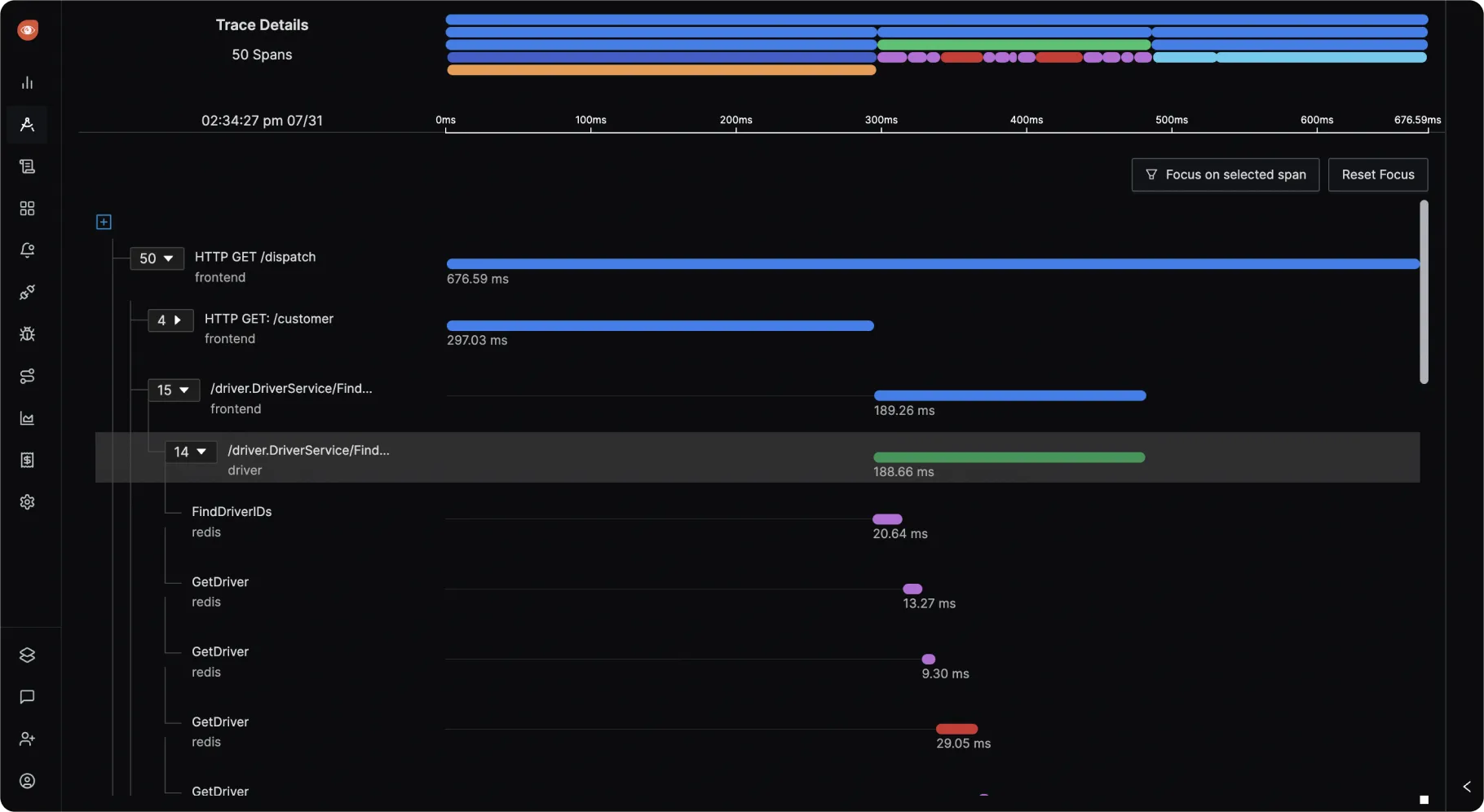The width and height of the screenshot is (1484, 812).
Task: Click the 188.66 ms duration label
Action: (x=903, y=472)
